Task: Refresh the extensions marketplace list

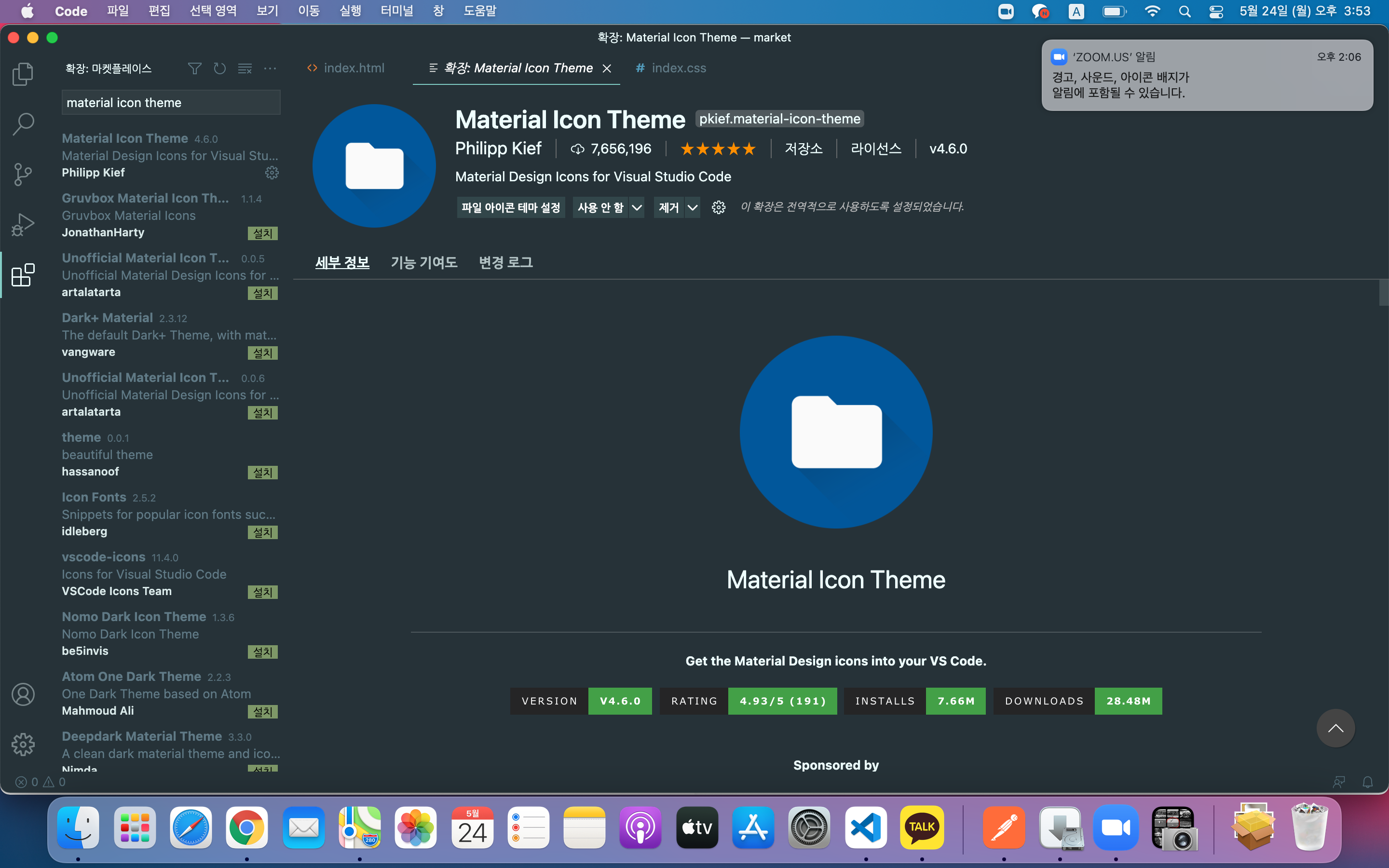Action: pos(220,69)
